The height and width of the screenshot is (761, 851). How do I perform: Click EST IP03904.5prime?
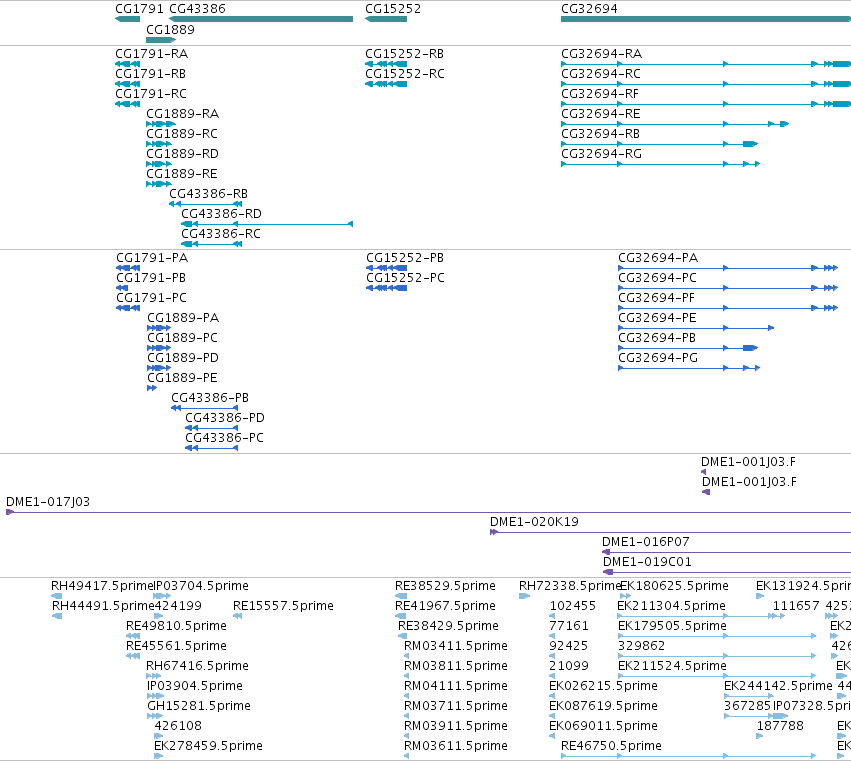pos(195,687)
